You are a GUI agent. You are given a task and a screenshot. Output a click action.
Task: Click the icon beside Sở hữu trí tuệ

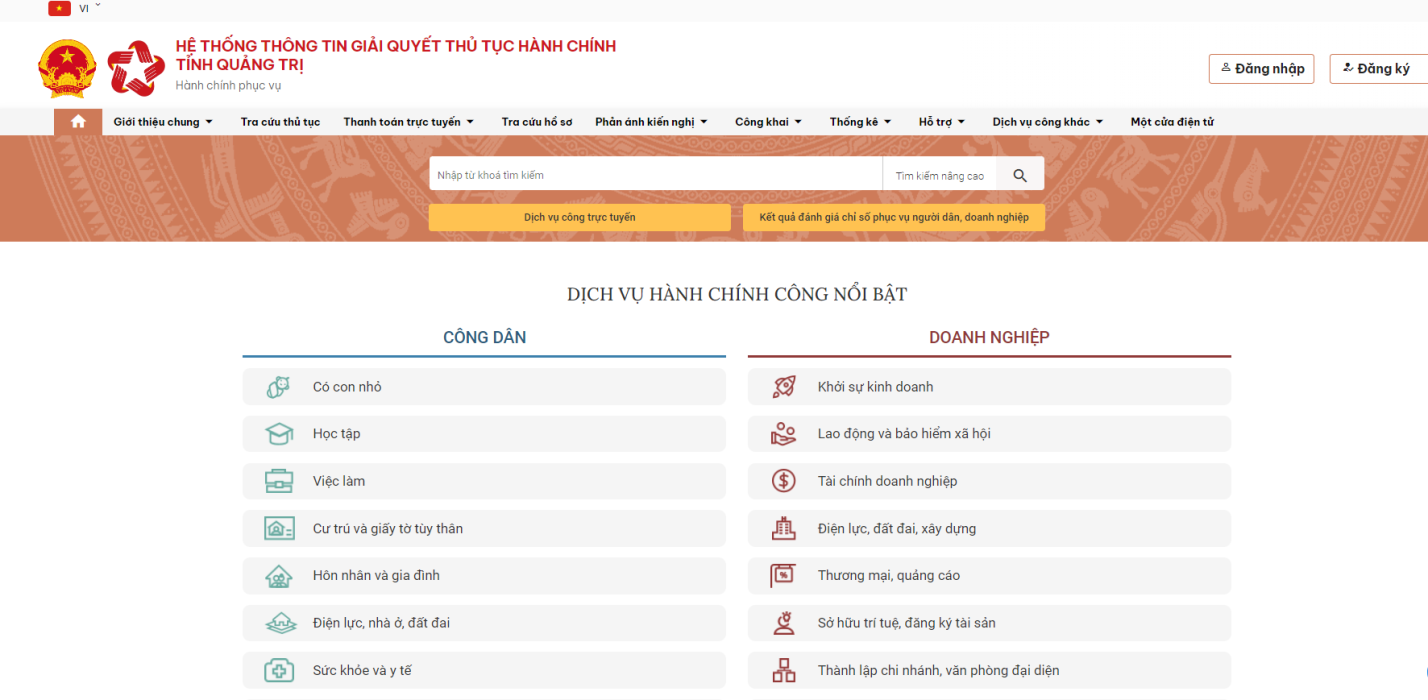[x=784, y=623]
